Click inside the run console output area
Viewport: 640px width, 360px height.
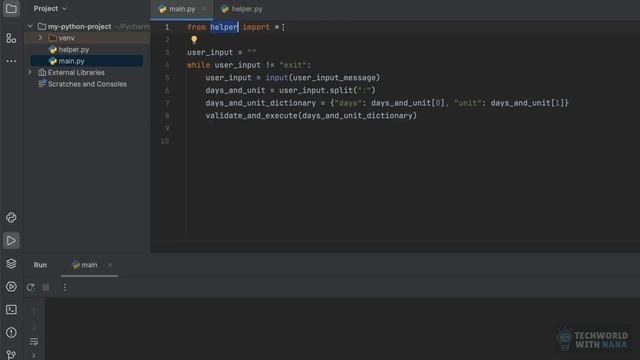click(x=342, y=329)
